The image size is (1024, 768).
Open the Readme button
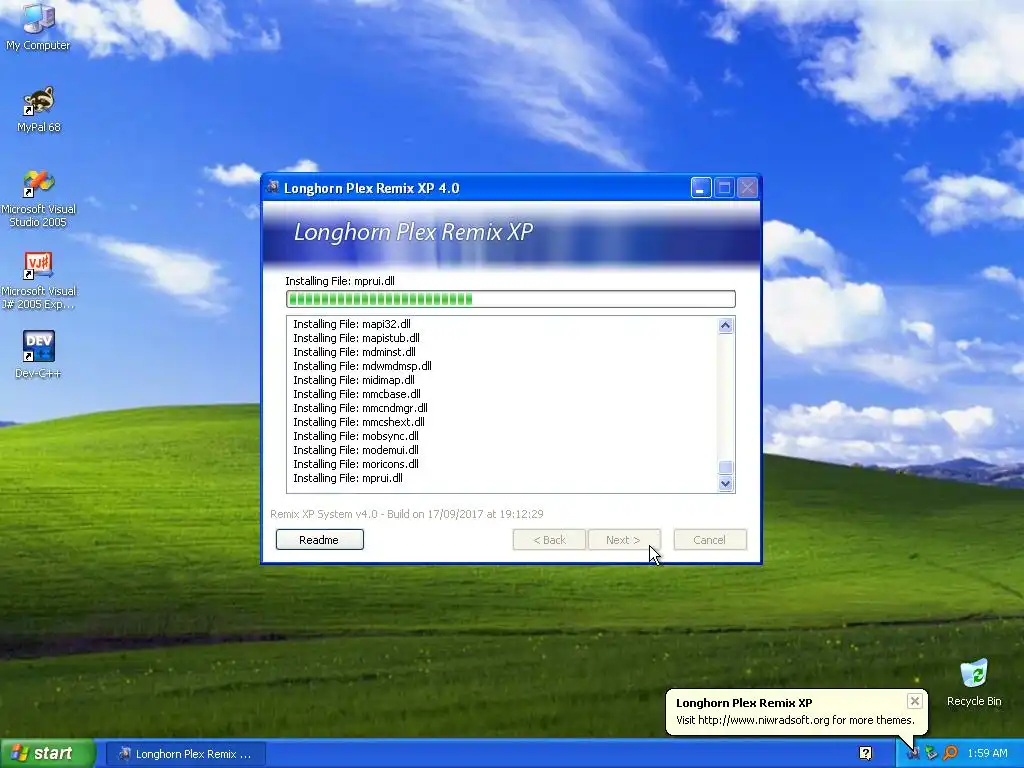click(319, 539)
